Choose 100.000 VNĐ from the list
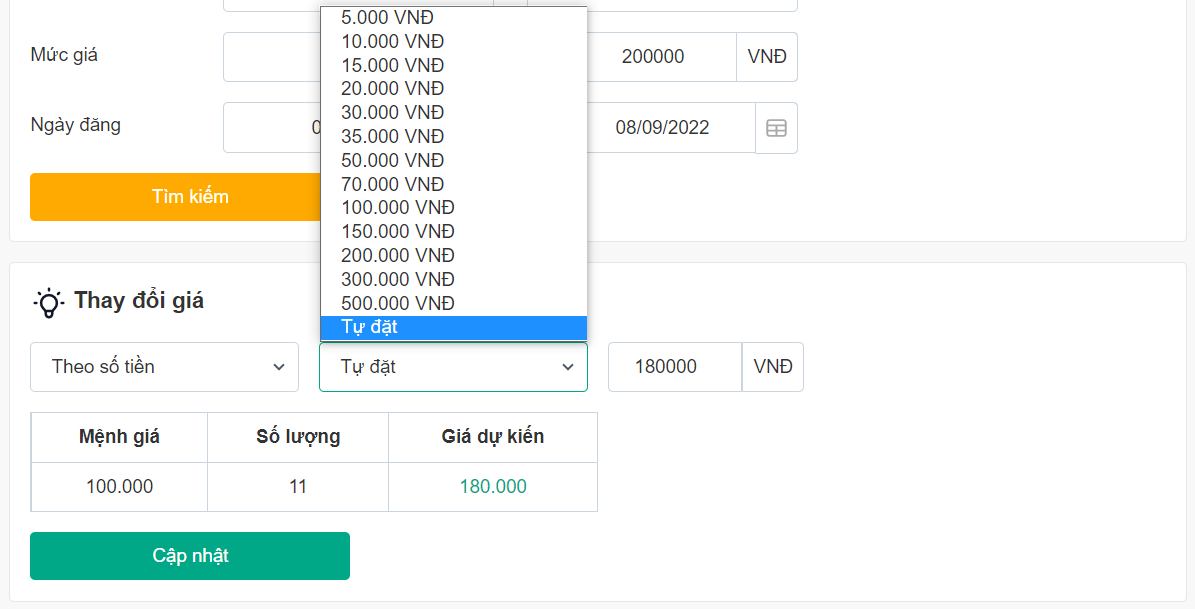1195x609 pixels. pyautogui.click(x=397, y=208)
